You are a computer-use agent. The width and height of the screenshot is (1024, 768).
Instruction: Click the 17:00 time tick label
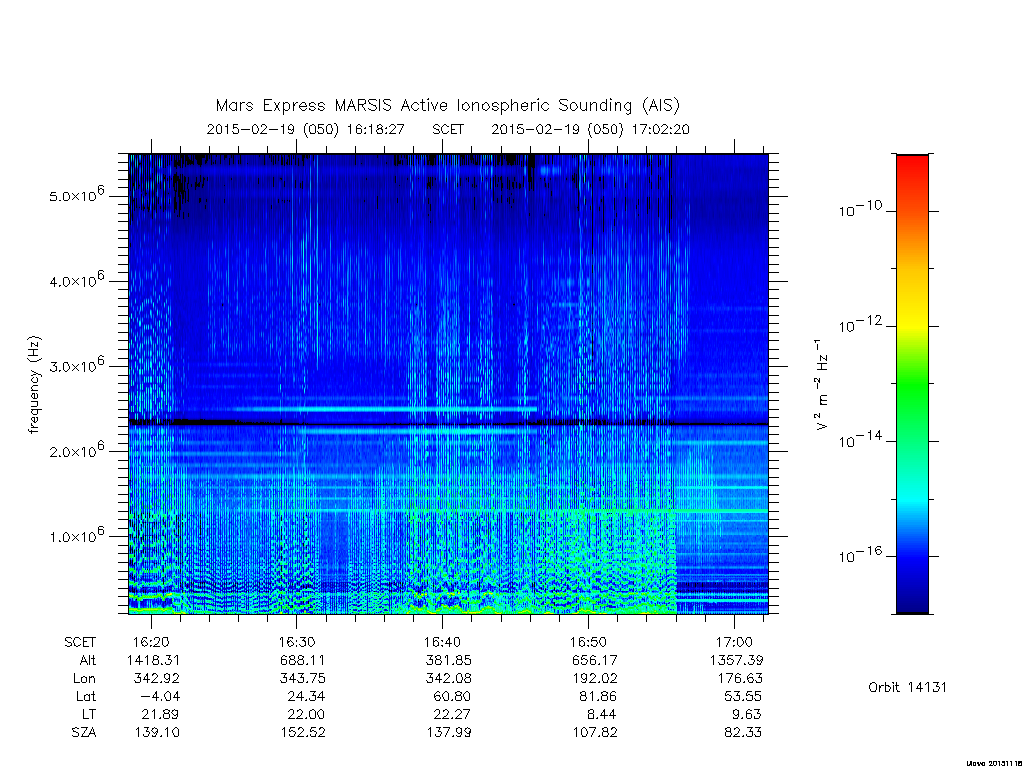coord(734,642)
